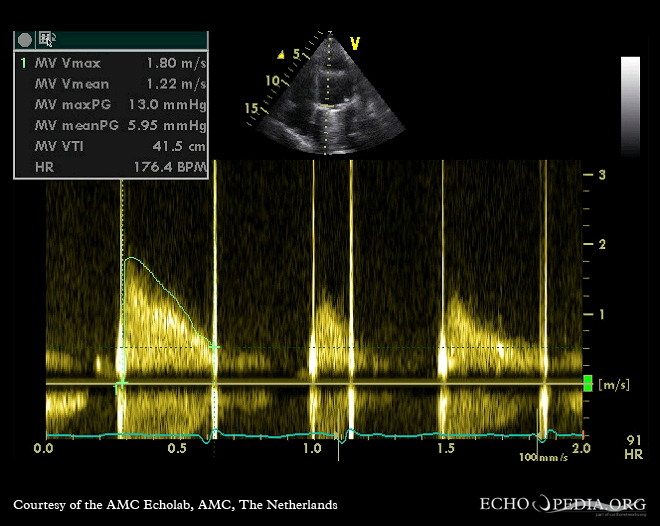Select the MV Vmax measurement row
The image size is (660, 526).
click(x=110, y=63)
